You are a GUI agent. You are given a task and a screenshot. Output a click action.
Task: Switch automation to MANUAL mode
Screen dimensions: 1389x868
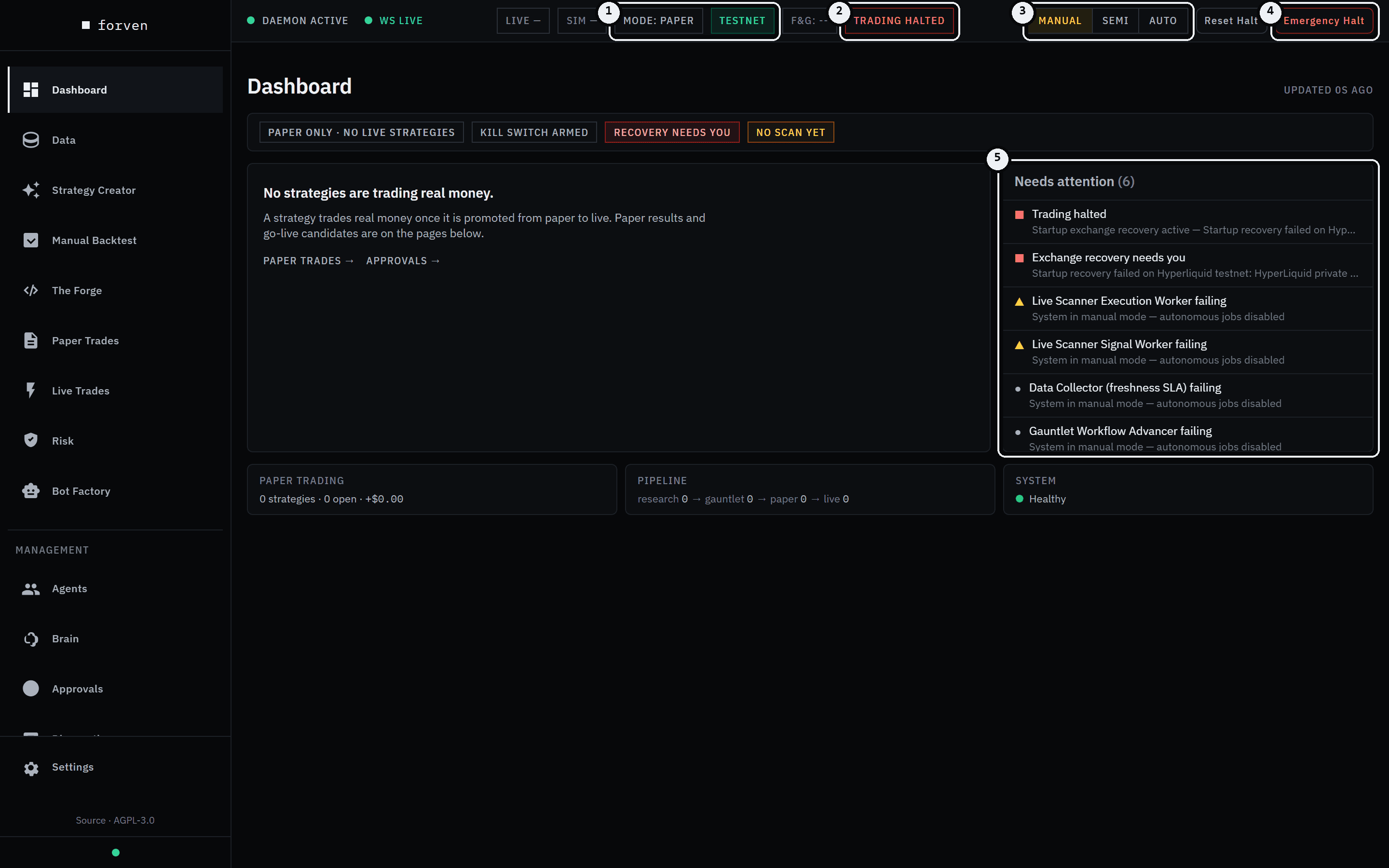1060,21
